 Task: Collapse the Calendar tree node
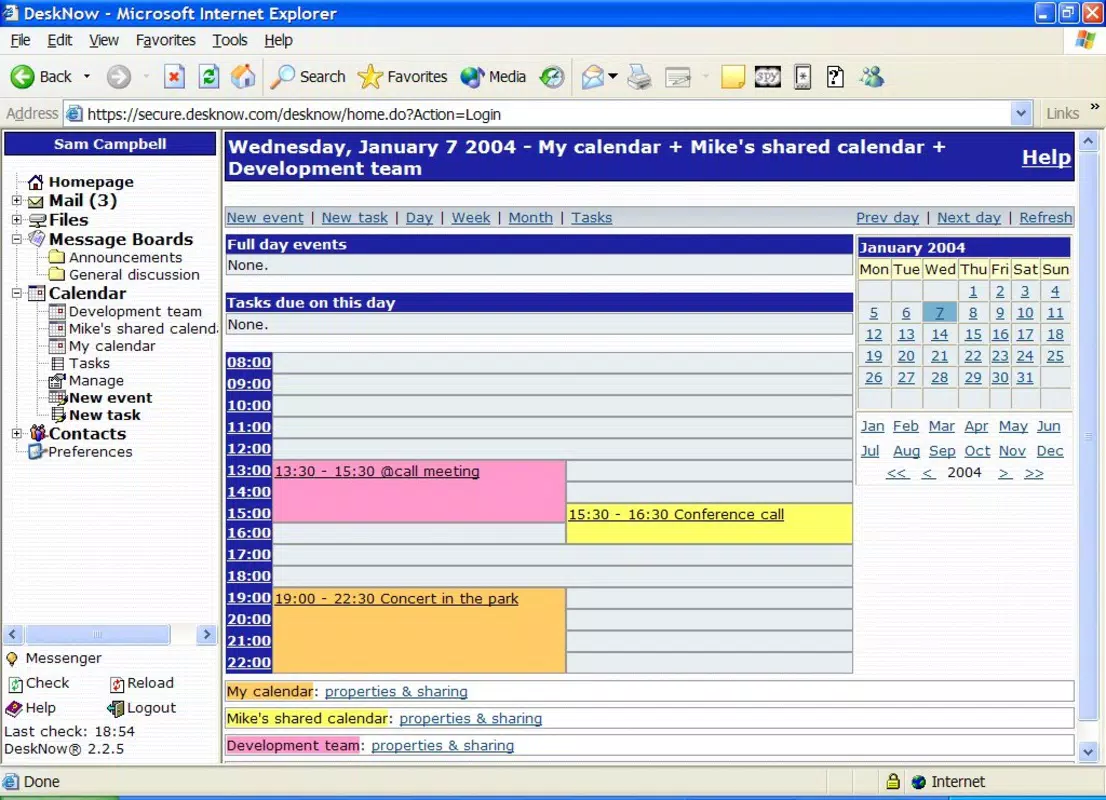(x=17, y=293)
